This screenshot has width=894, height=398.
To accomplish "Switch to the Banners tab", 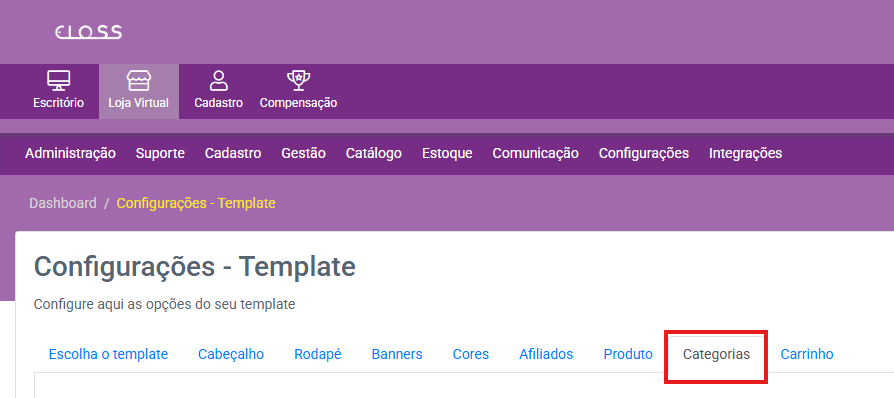I will tap(397, 354).
